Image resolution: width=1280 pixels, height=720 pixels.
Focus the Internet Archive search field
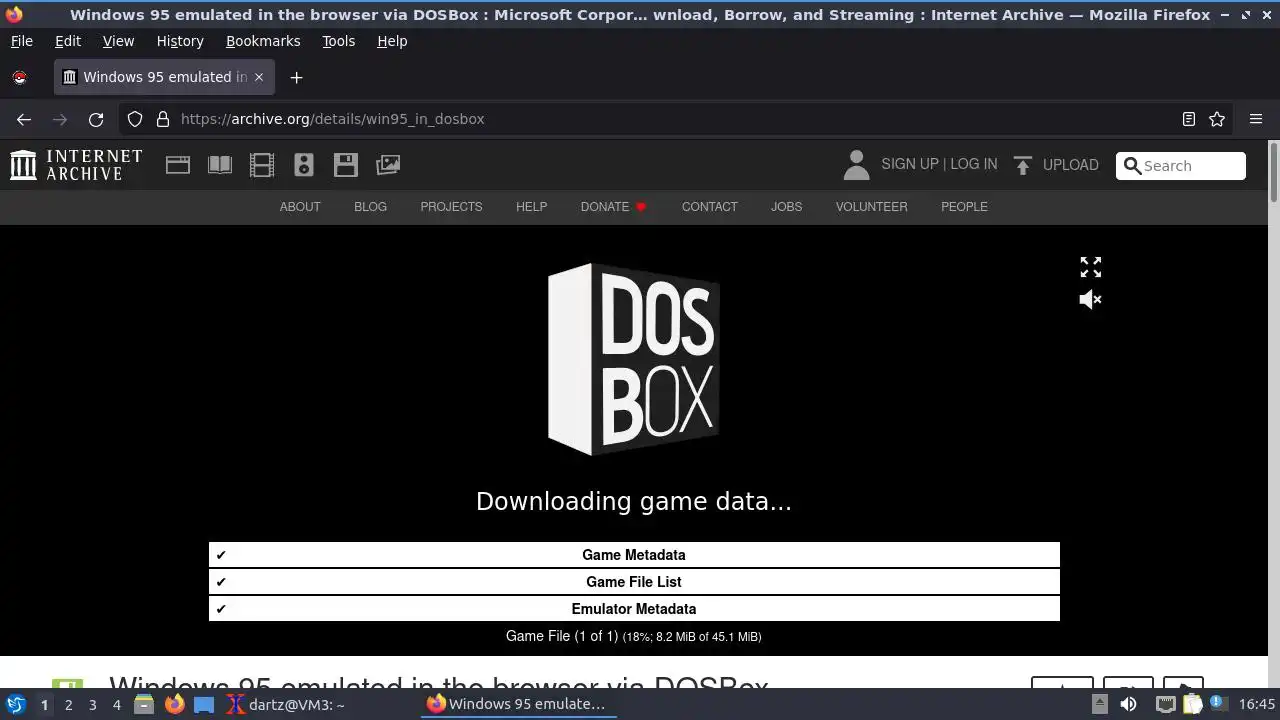(1181, 166)
